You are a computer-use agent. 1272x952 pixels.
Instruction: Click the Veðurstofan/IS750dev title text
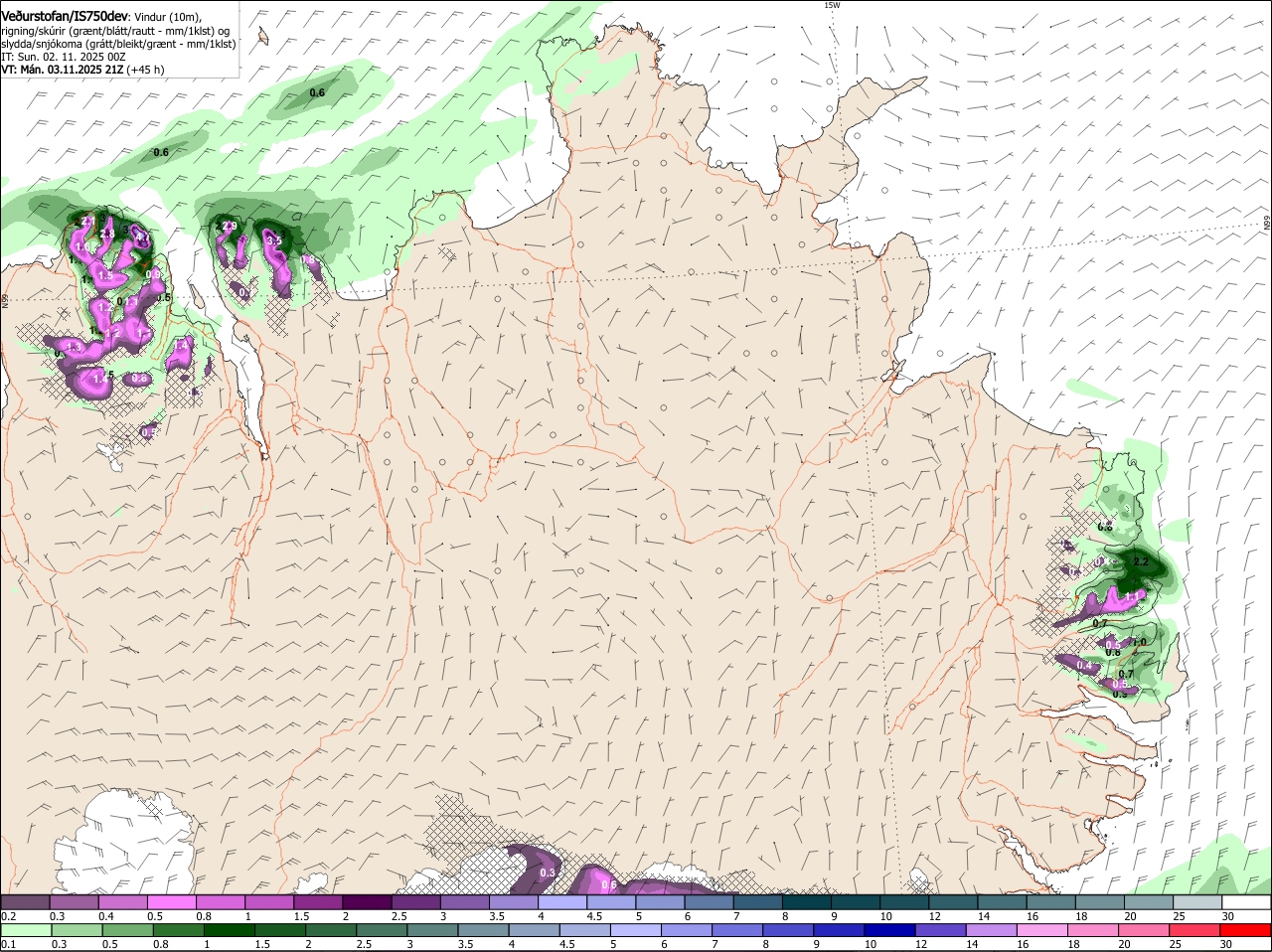tap(65, 17)
